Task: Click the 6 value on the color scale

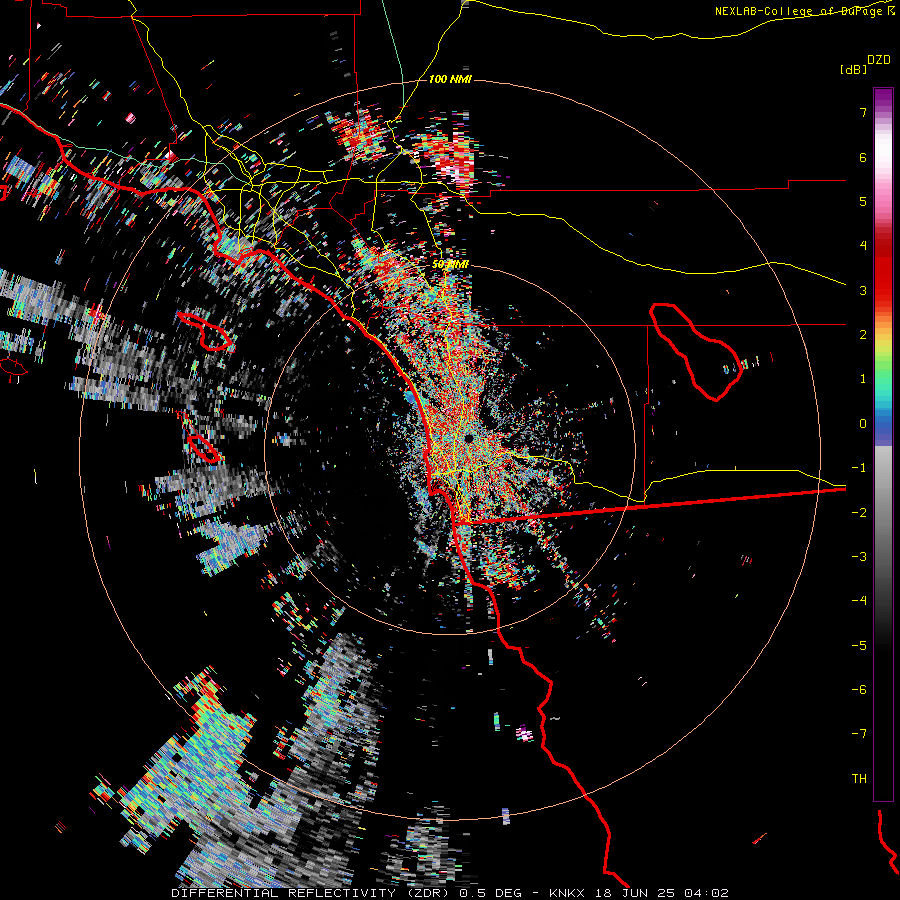Action: [863, 157]
